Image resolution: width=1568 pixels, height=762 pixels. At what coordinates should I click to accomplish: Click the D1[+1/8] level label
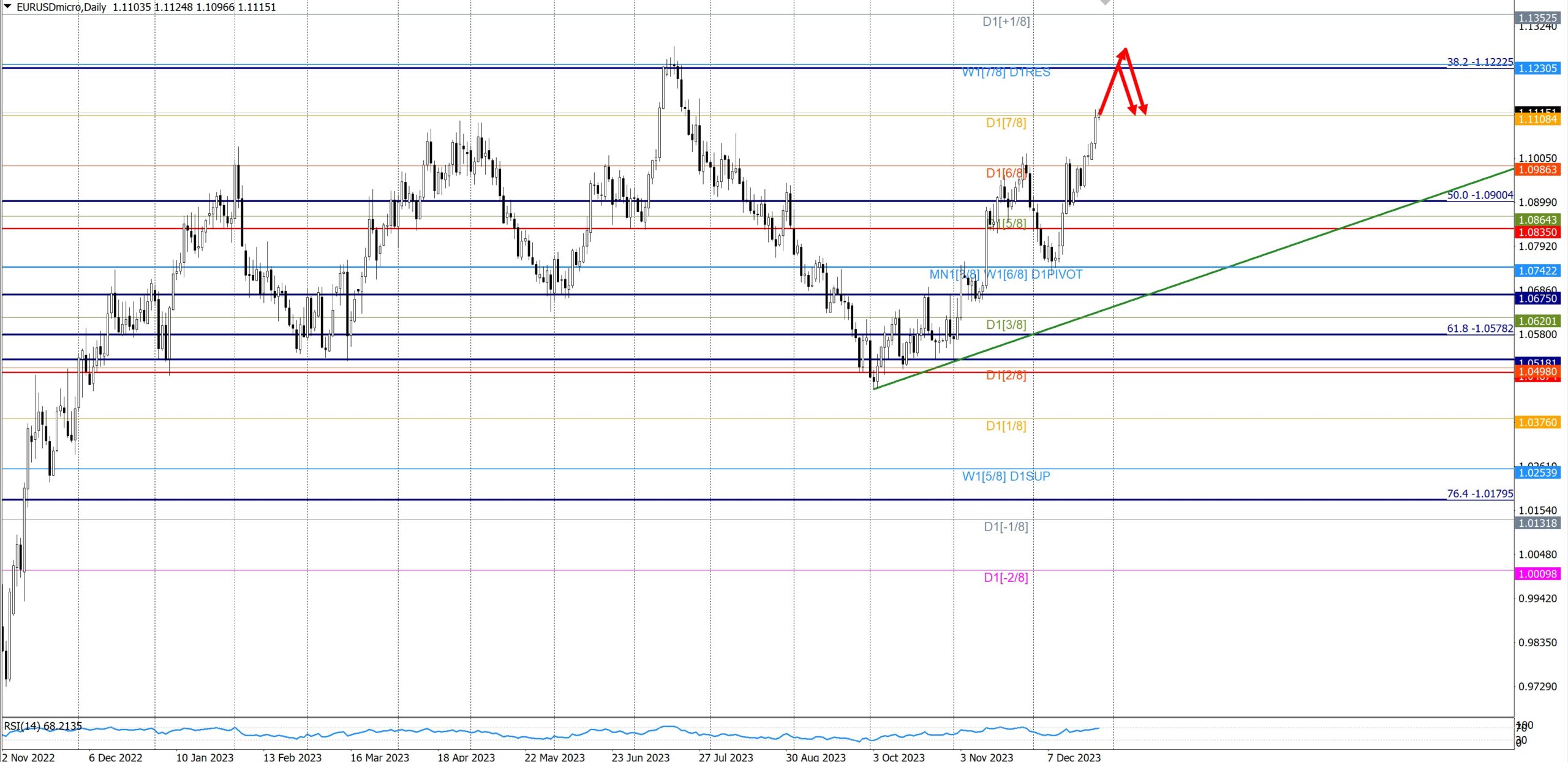click(x=1006, y=21)
